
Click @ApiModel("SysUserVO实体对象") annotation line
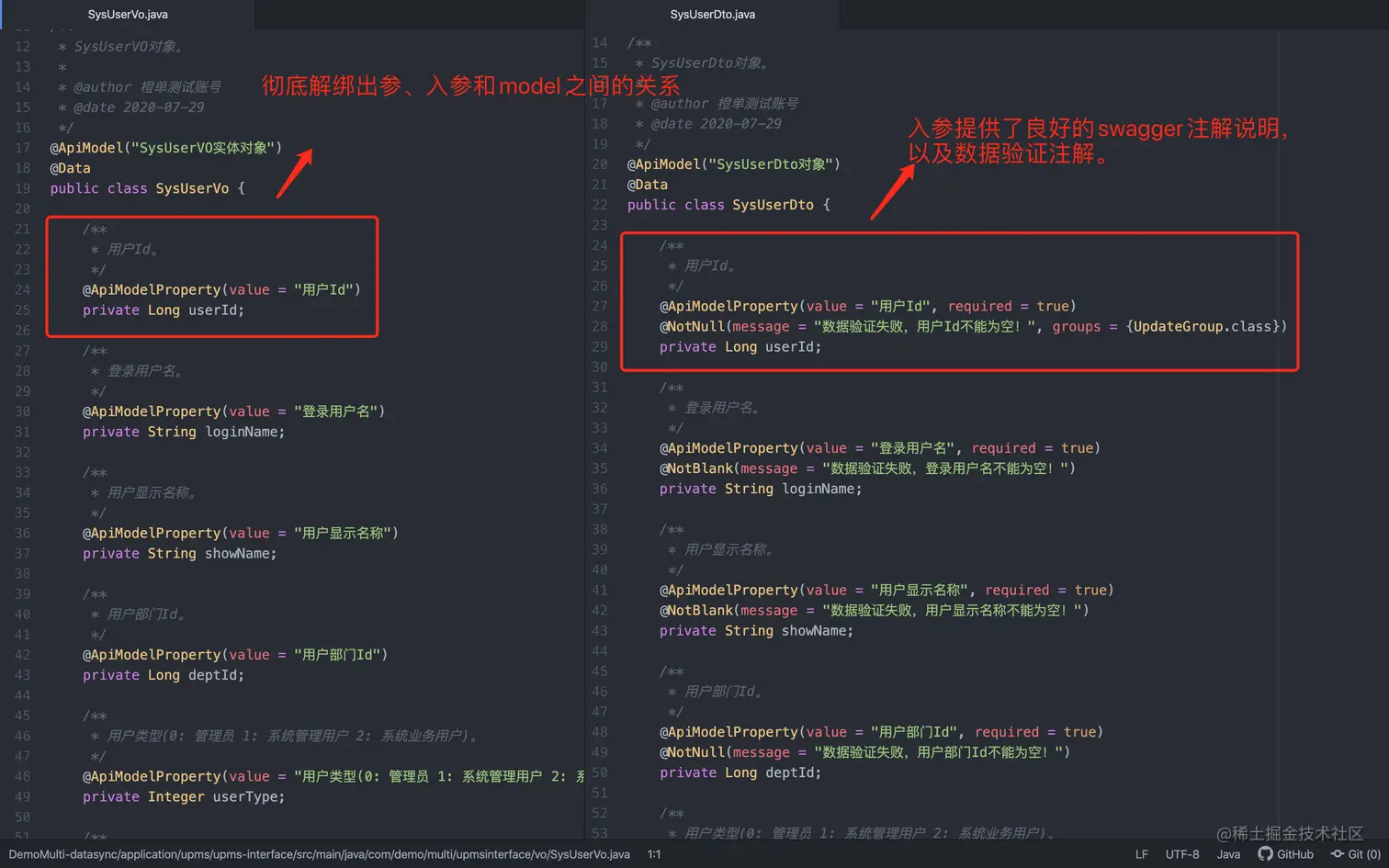click(x=166, y=148)
